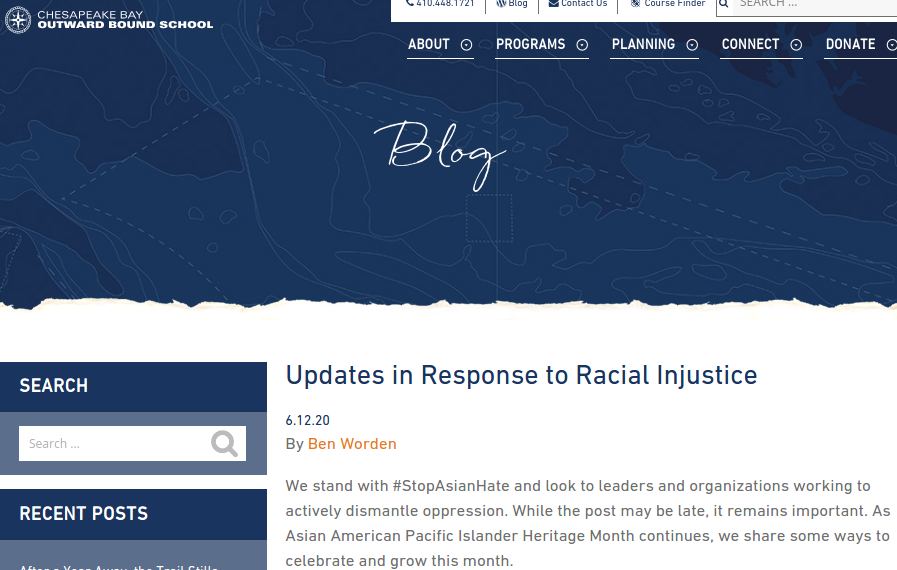Select the post date 6.12.20
Viewport: 897px width, 570px height.
coord(308,421)
